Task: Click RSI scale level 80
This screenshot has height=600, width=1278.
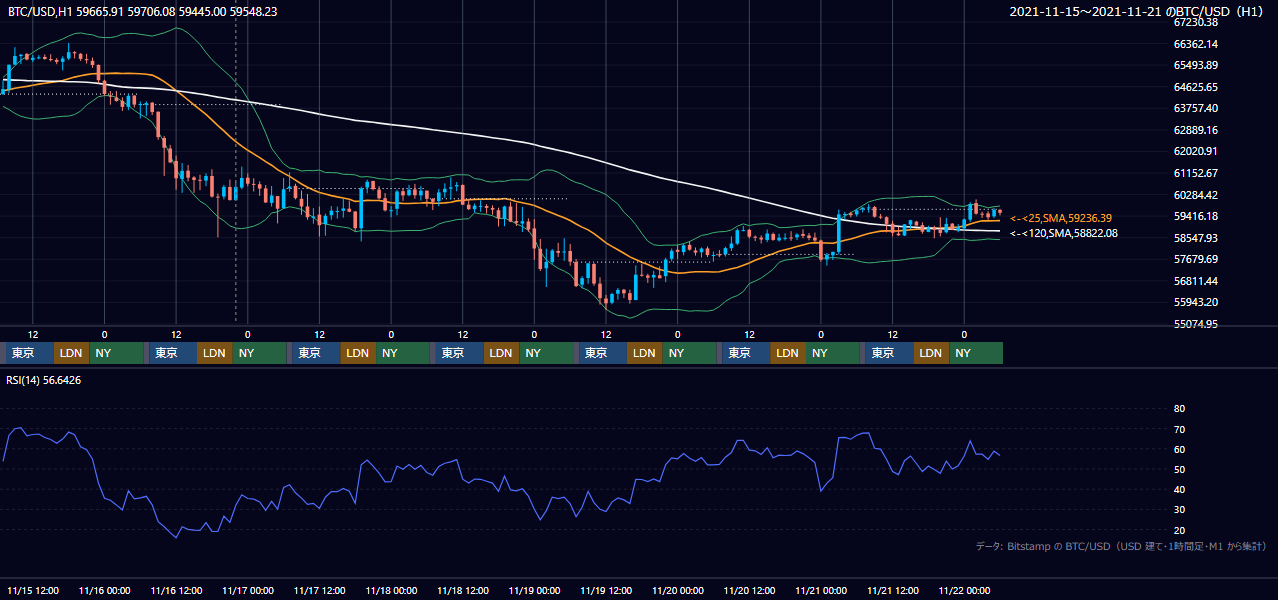Action: point(1179,409)
